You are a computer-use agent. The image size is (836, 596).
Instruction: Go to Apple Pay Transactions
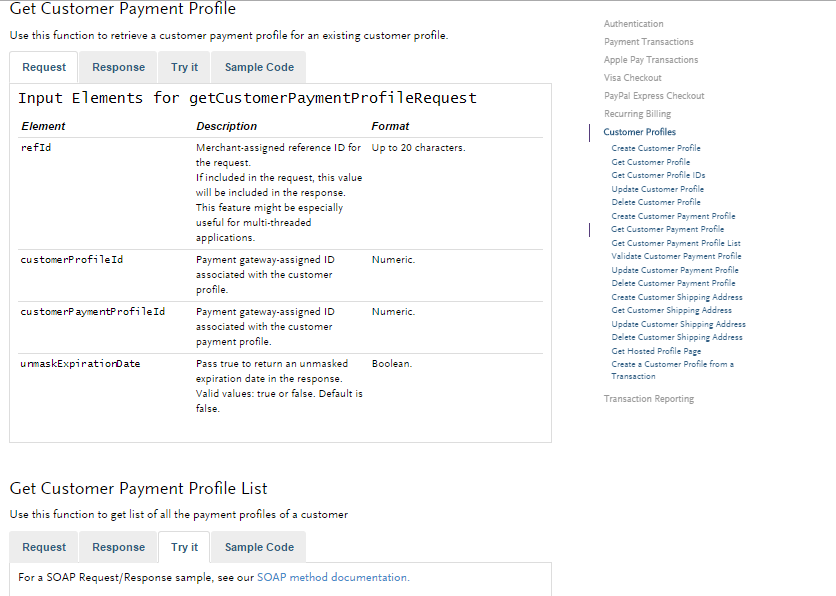click(650, 59)
